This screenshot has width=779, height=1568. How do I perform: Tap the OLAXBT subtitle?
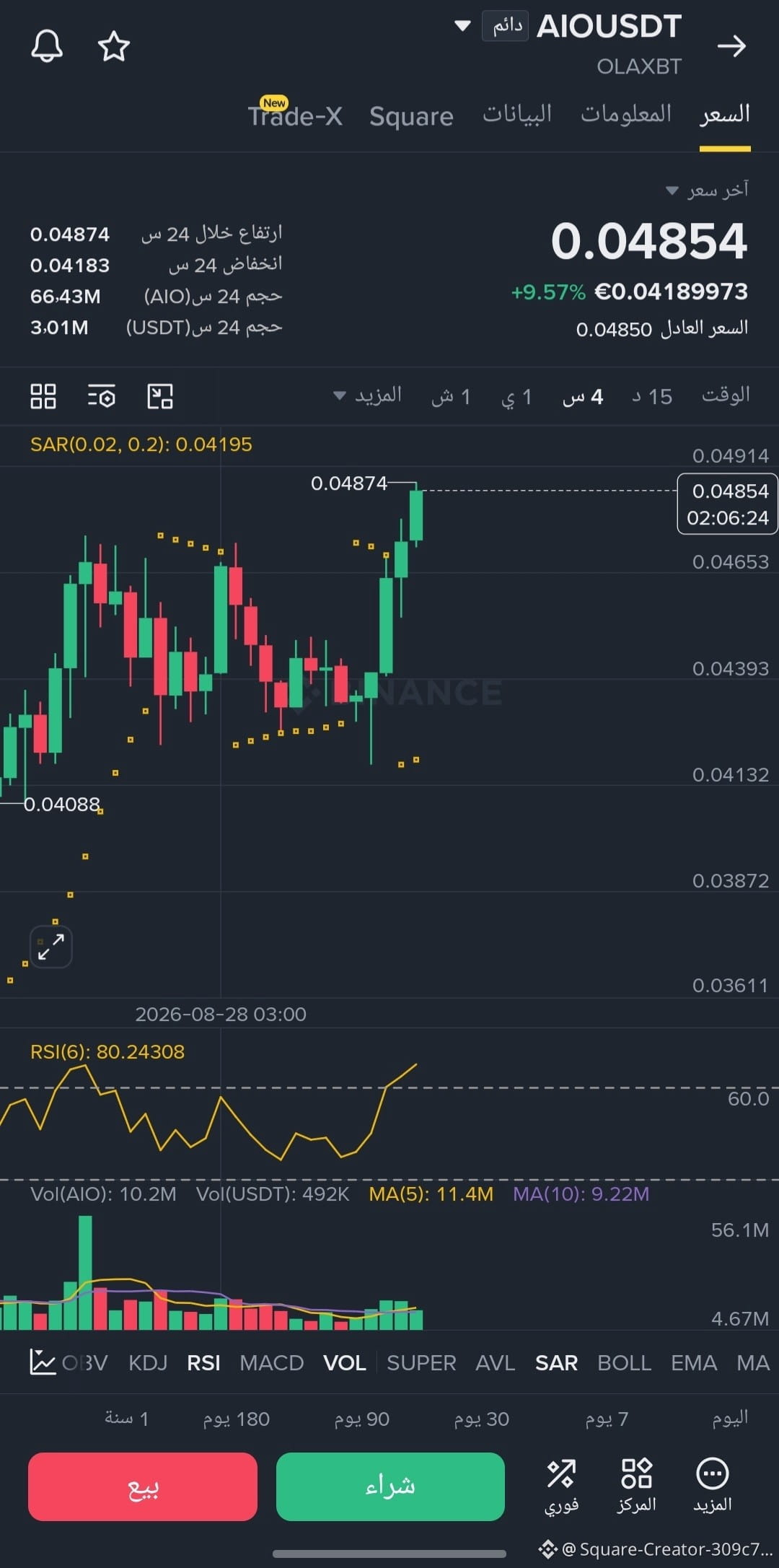point(639,66)
